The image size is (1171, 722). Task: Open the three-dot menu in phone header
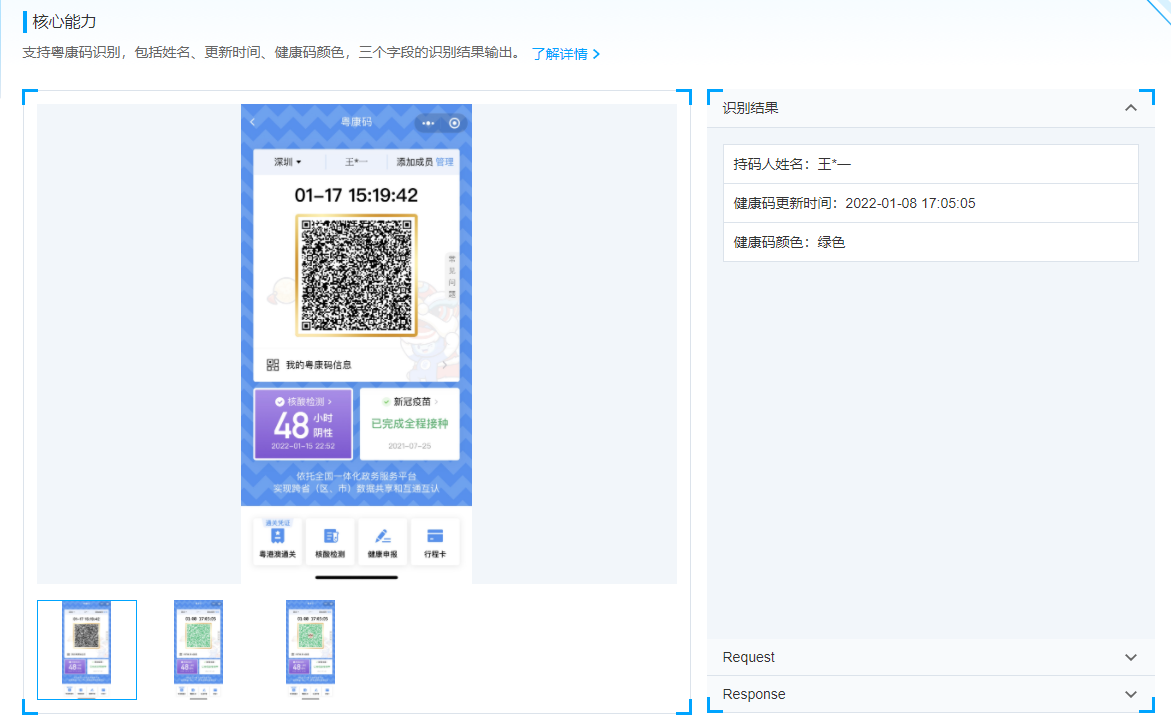(x=428, y=123)
